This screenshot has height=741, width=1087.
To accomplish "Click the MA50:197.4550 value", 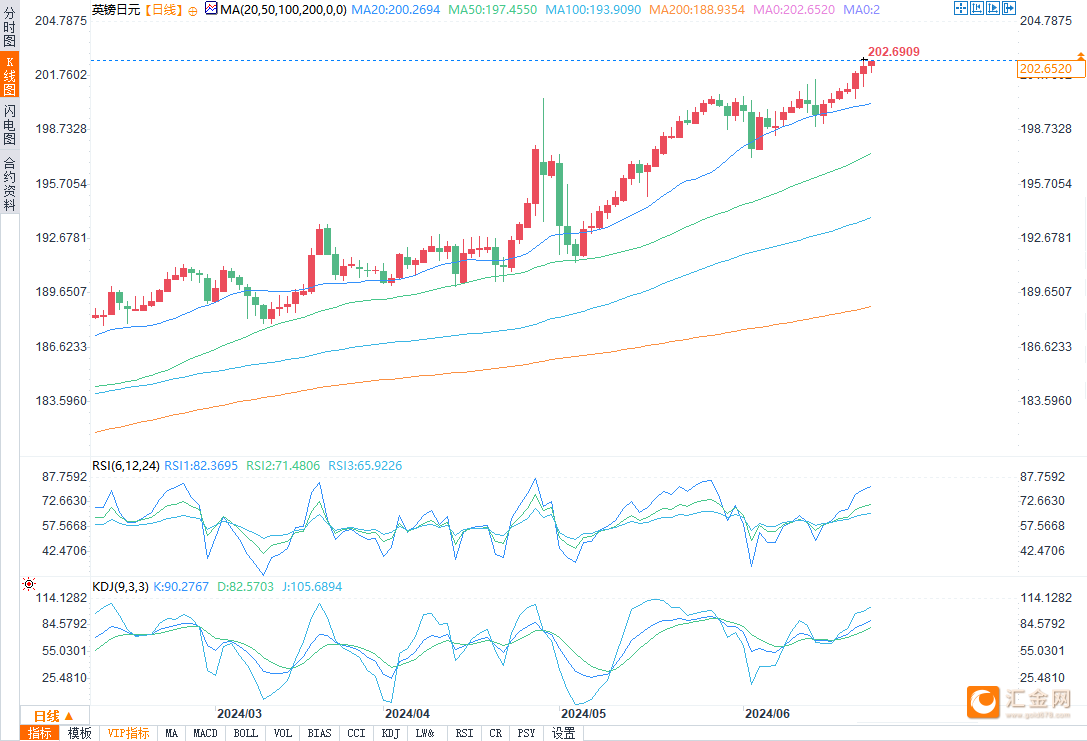I will coord(492,10).
